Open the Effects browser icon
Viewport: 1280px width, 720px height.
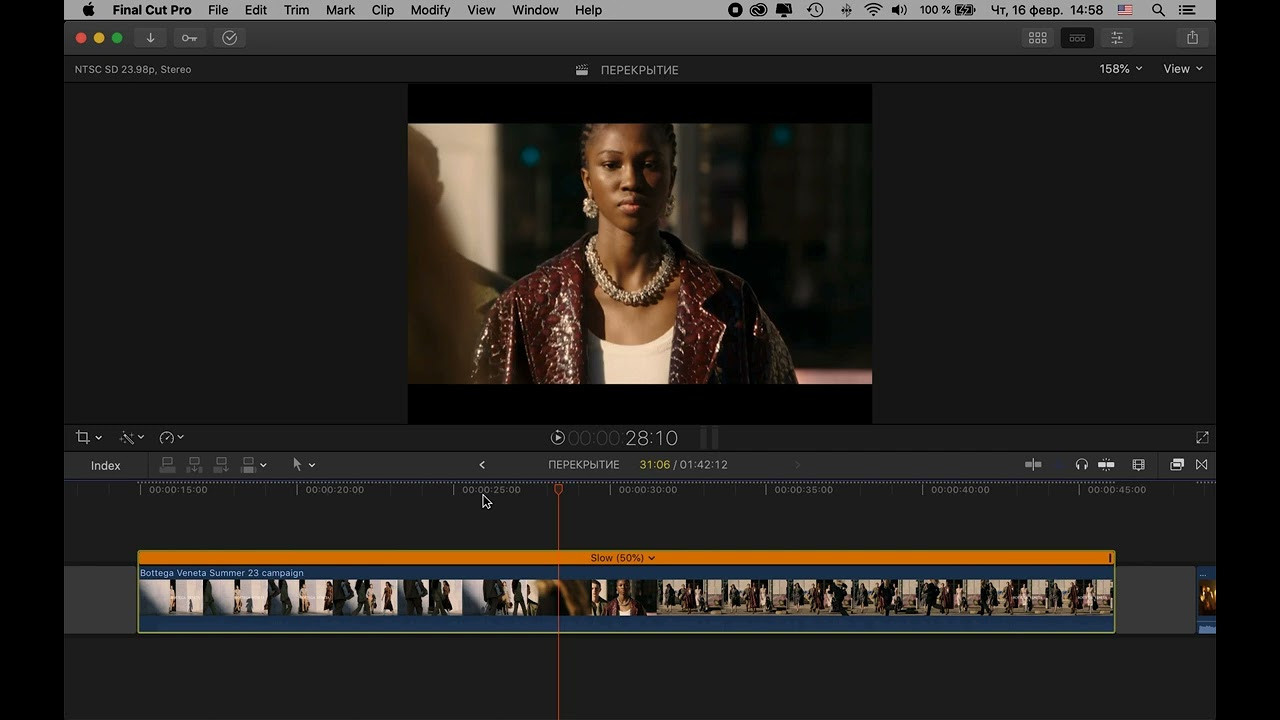pos(1177,465)
